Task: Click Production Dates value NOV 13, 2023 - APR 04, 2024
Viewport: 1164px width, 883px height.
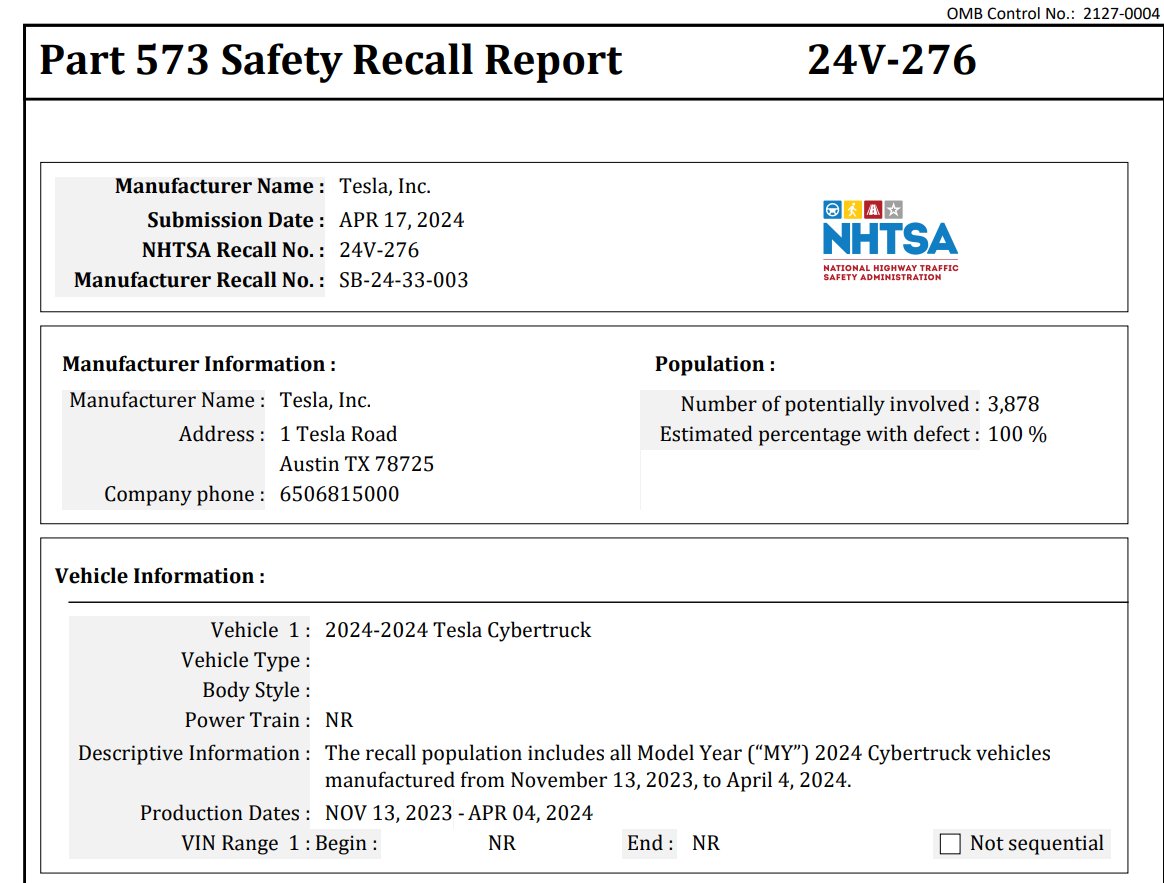Action: click(459, 813)
